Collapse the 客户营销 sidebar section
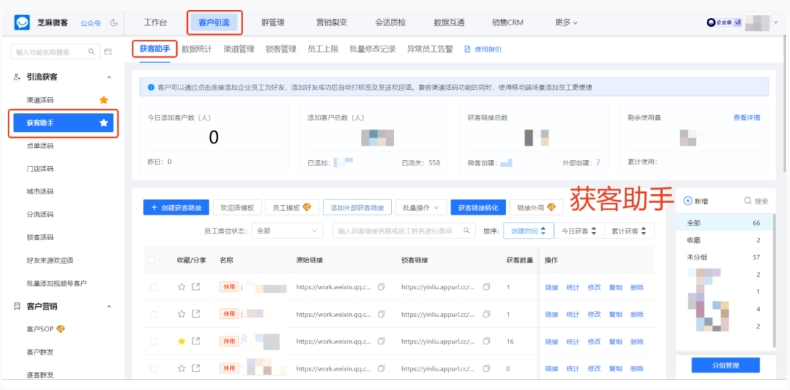This screenshot has height=390, width=790. [x=109, y=306]
